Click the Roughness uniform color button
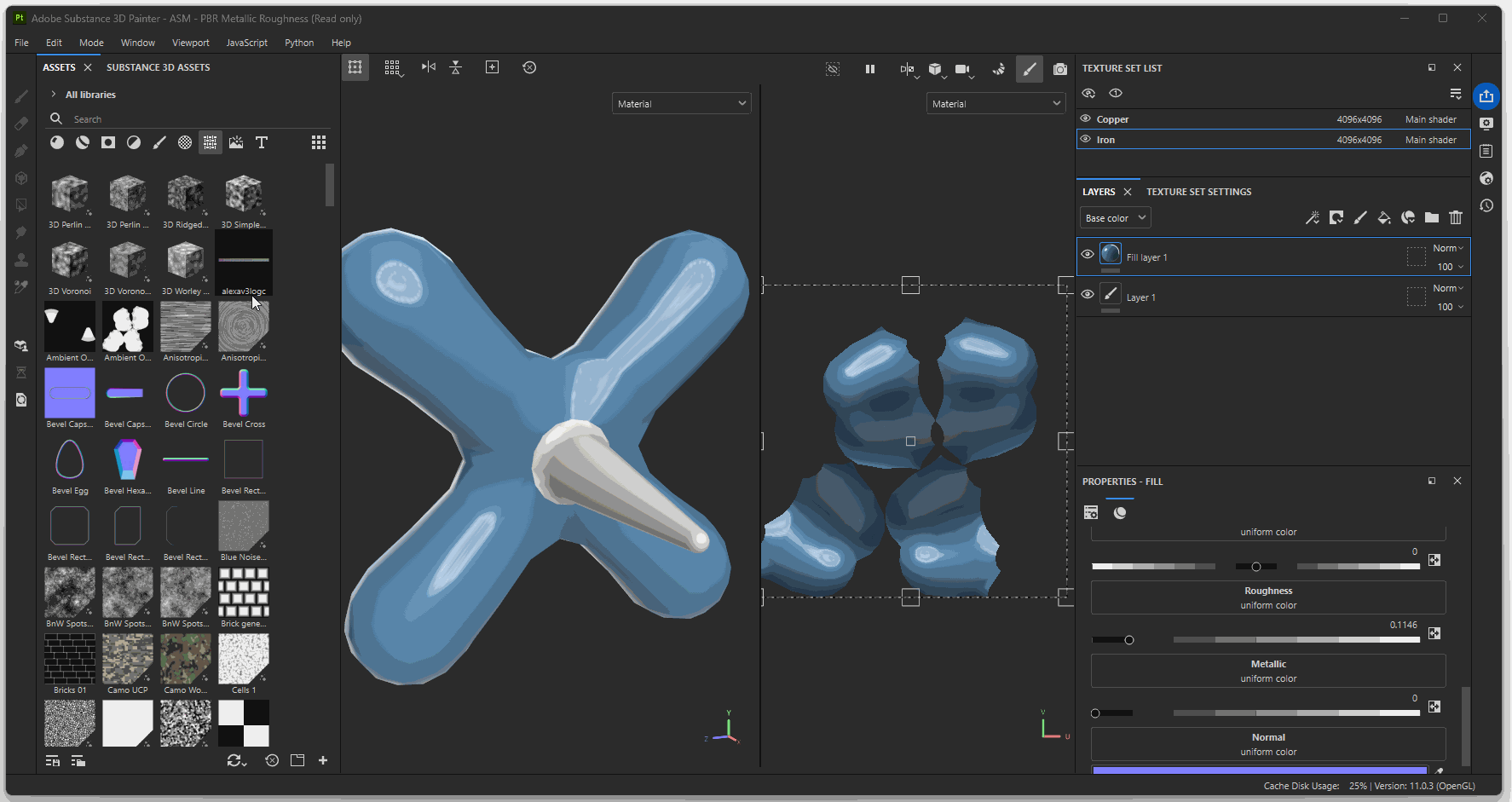 (x=1267, y=597)
